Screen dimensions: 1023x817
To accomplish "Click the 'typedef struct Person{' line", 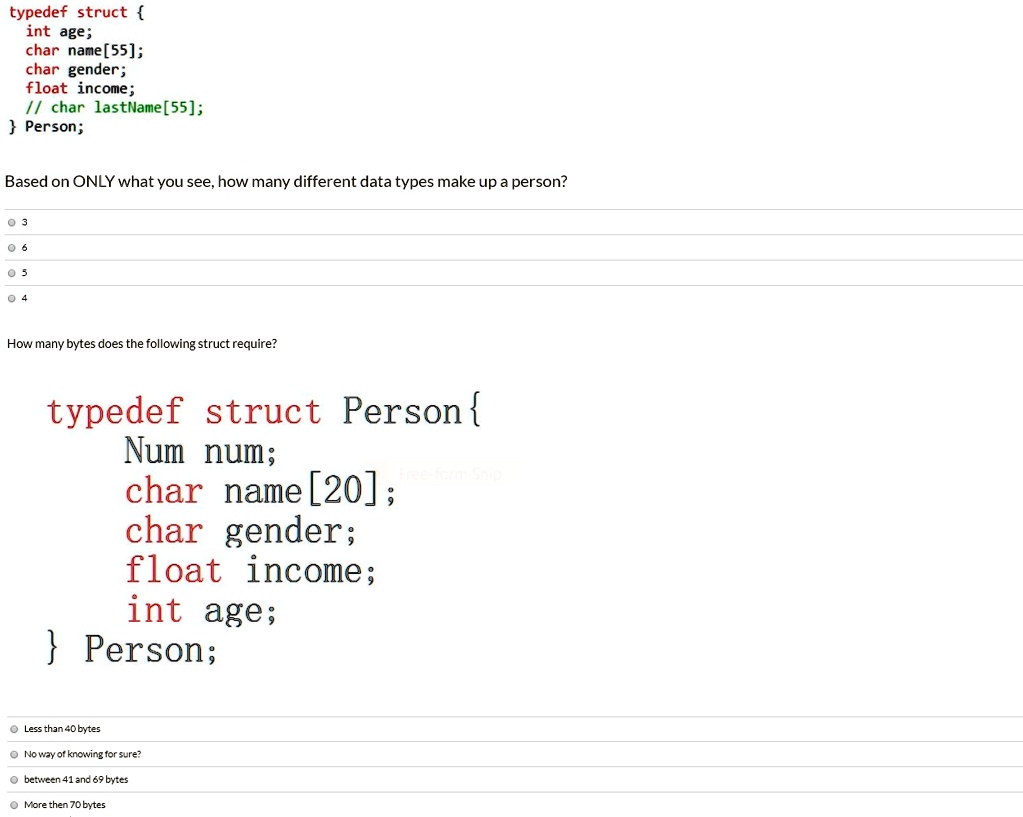I will click(x=264, y=412).
